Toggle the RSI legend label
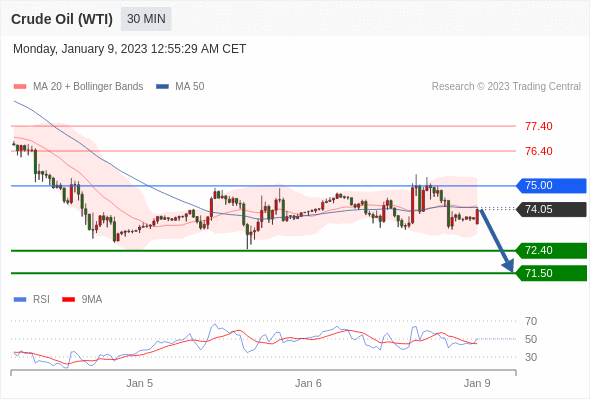The height and width of the screenshot is (400, 590). click(x=41, y=300)
